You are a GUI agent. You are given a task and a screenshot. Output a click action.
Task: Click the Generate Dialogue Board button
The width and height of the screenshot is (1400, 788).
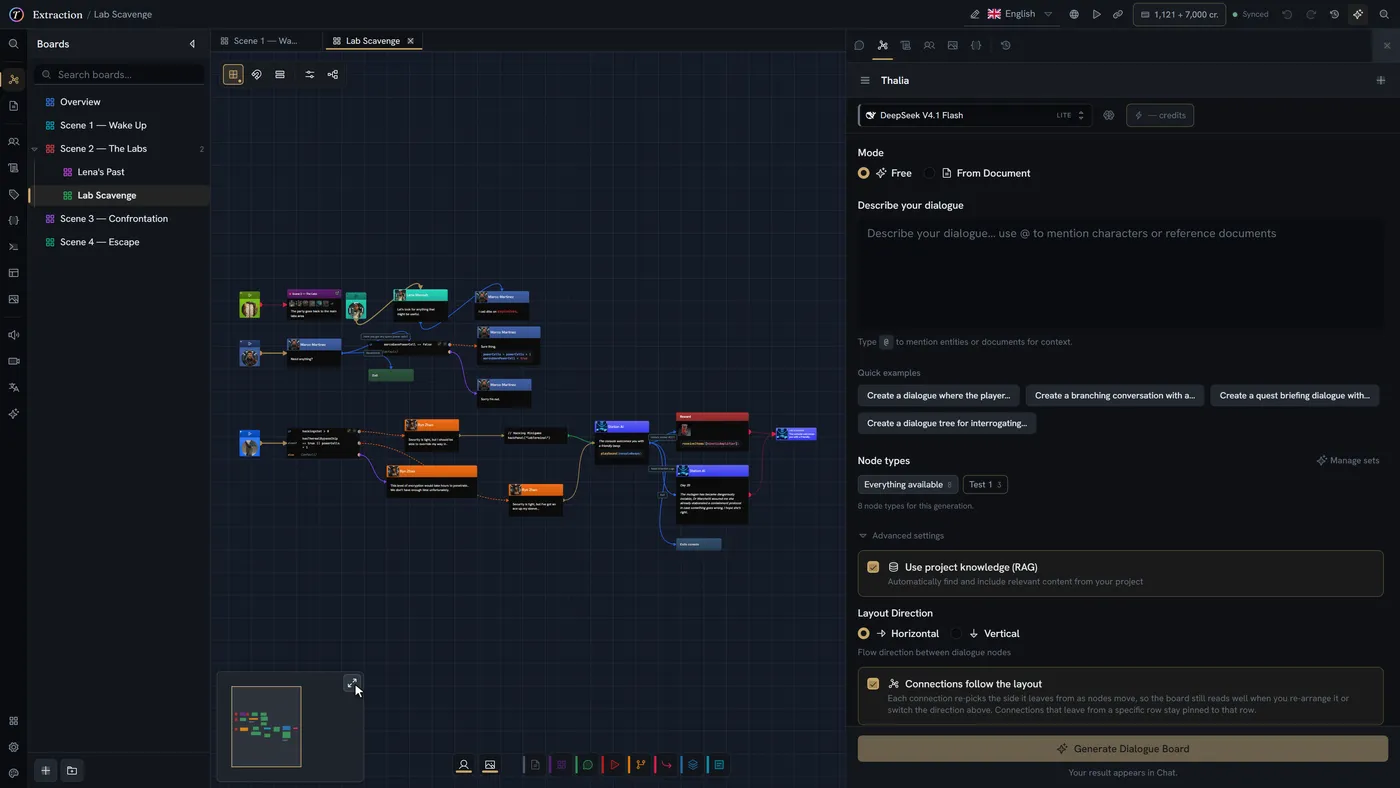(x=1123, y=749)
